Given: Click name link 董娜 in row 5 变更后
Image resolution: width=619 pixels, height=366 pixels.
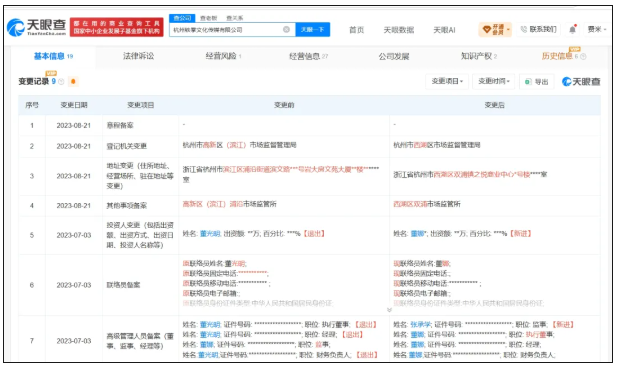Looking at the screenshot, I should point(417,234).
